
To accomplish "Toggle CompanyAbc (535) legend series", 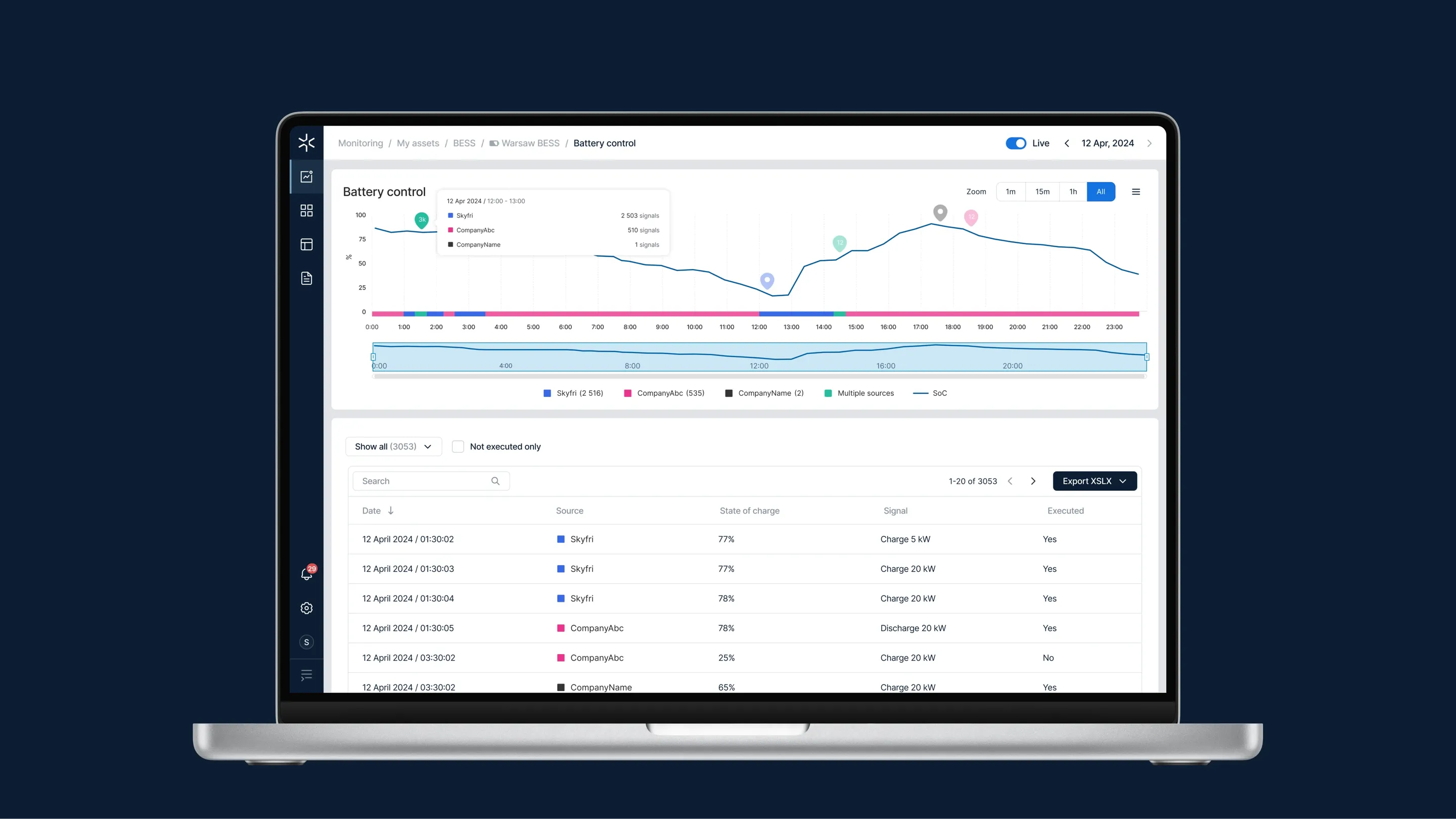I will point(664,393).
